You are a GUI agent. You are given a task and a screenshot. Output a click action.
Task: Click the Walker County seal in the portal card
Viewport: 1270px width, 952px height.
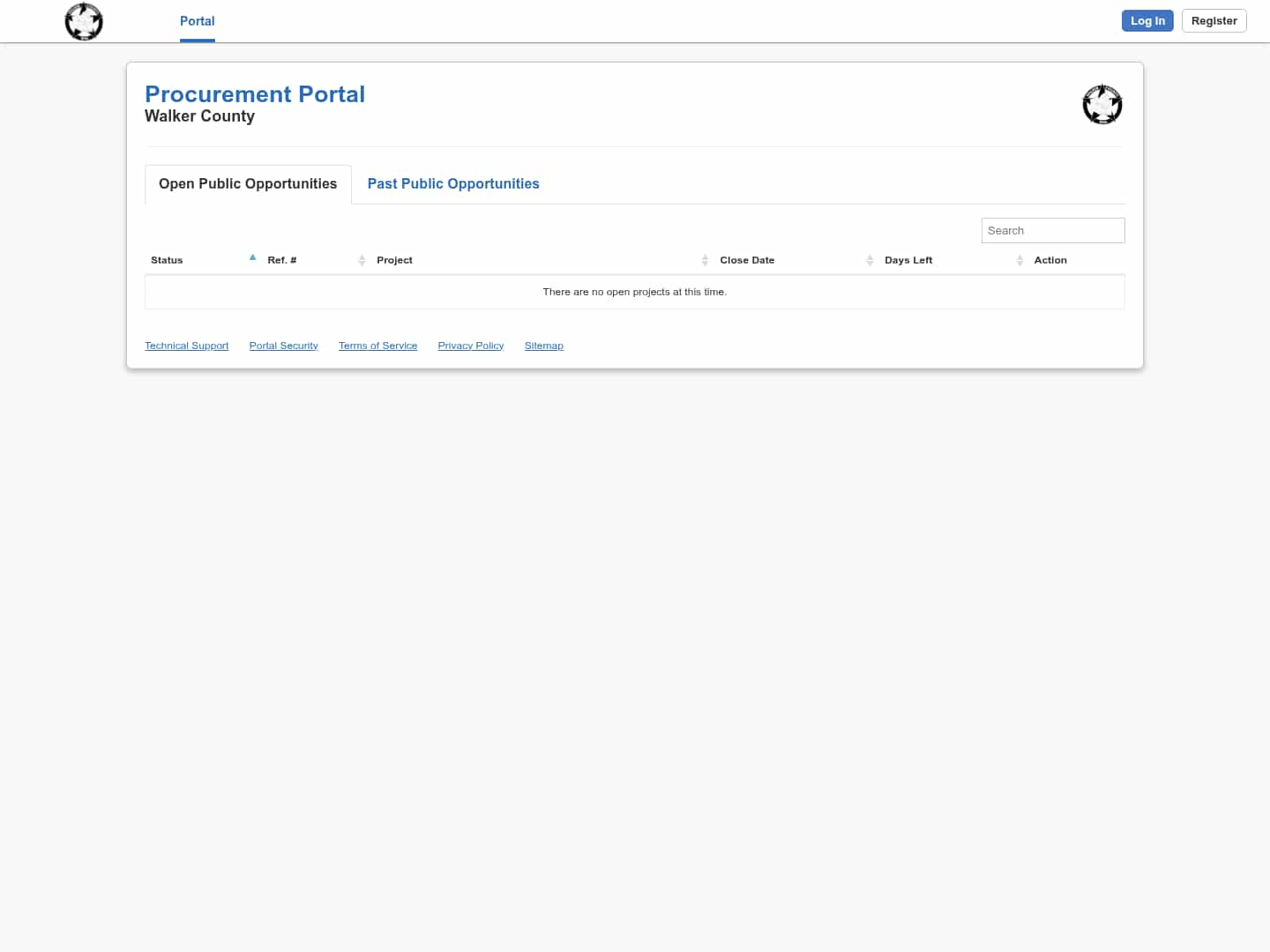point(1102,104)
